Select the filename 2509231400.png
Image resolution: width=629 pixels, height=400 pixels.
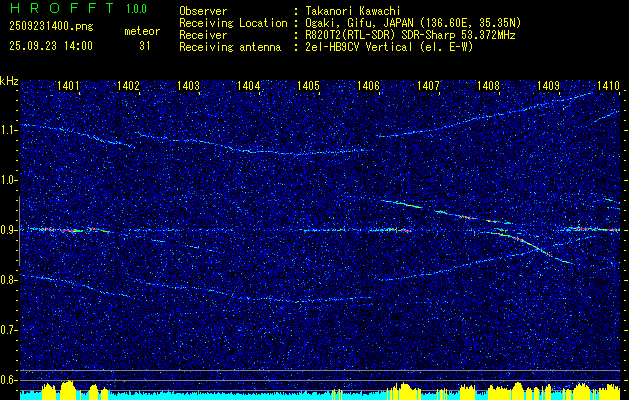click(51, 27)
